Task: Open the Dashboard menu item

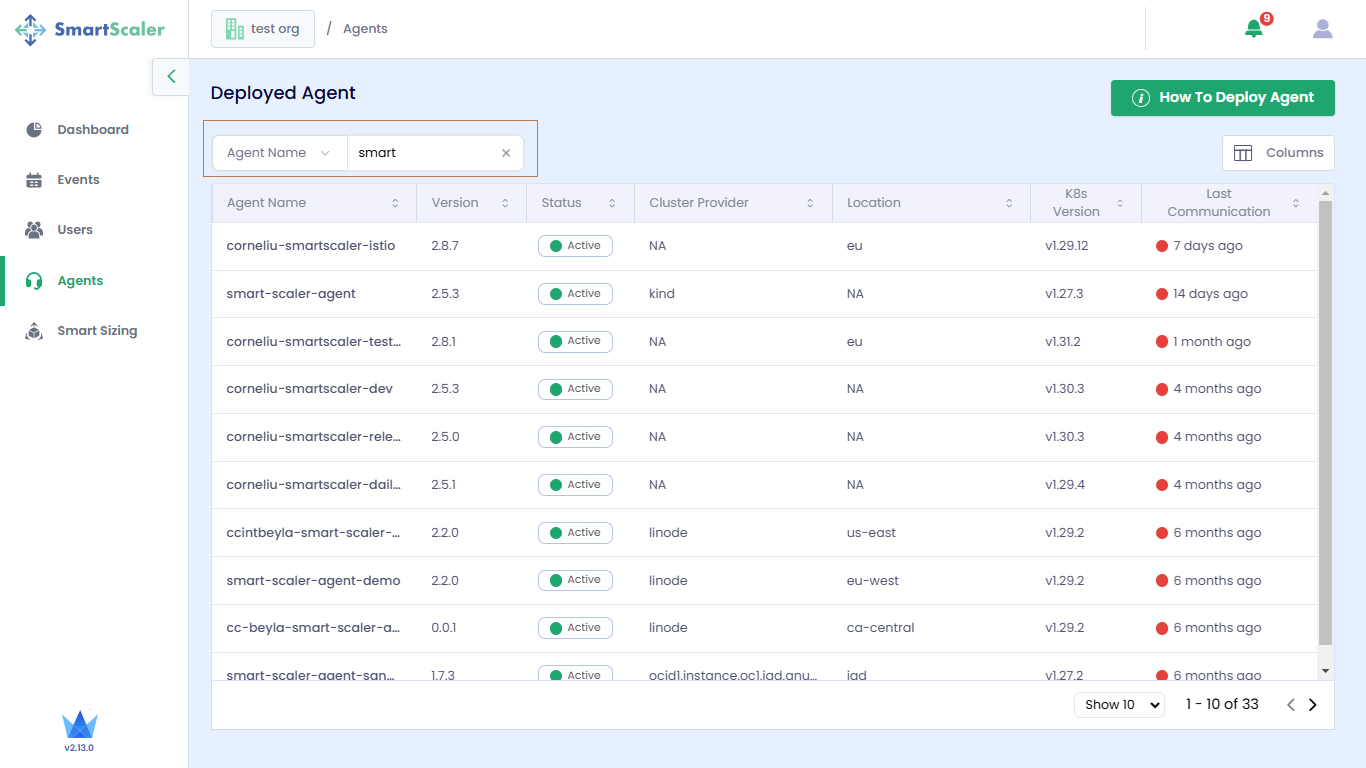Action: [93, 130]
